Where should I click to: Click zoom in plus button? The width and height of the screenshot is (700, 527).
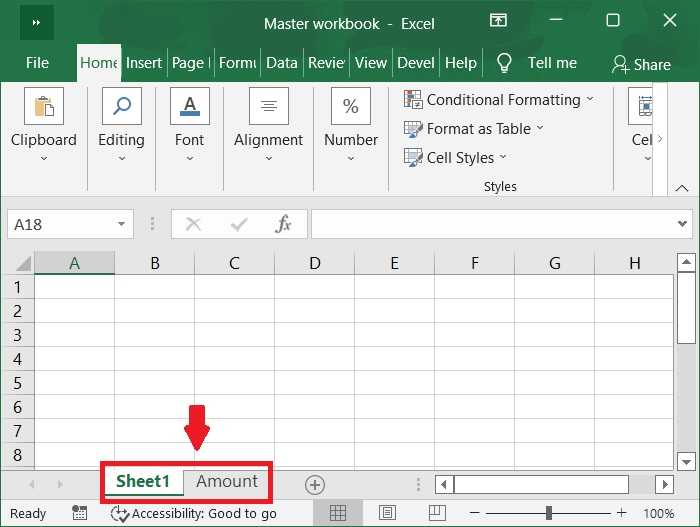(x=621, y=513)
